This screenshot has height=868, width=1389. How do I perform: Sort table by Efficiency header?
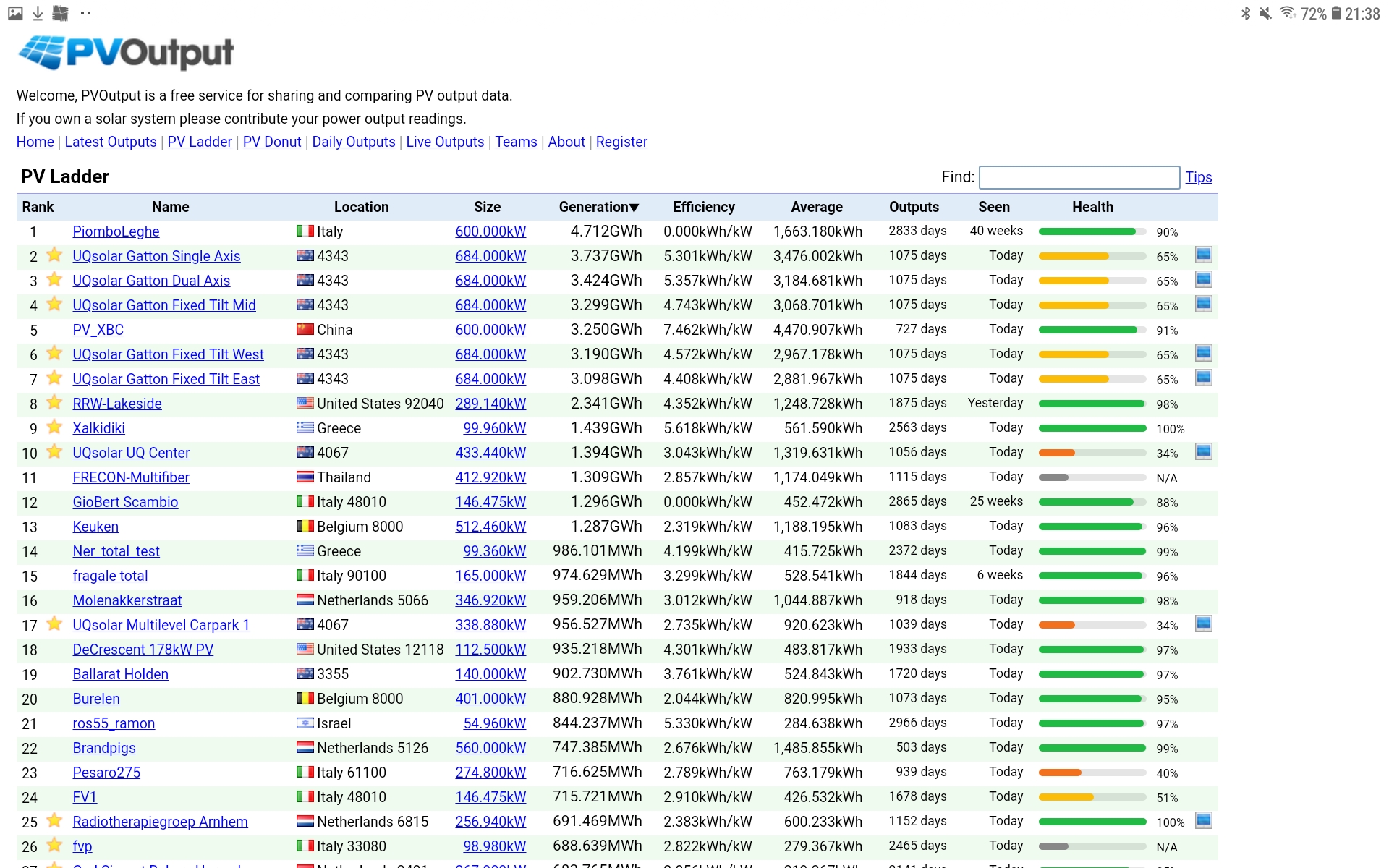pos(704,207)
